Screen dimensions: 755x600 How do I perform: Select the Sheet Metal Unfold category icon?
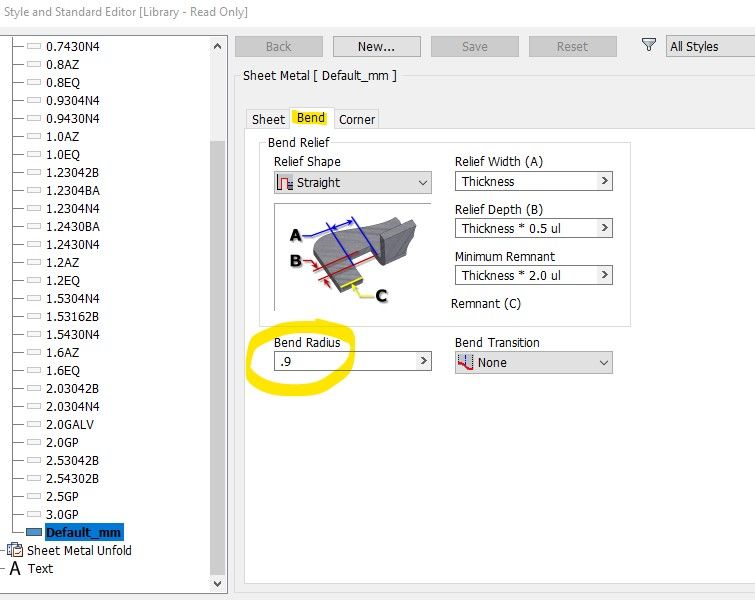pyautogui.click(x=15, y=550)
